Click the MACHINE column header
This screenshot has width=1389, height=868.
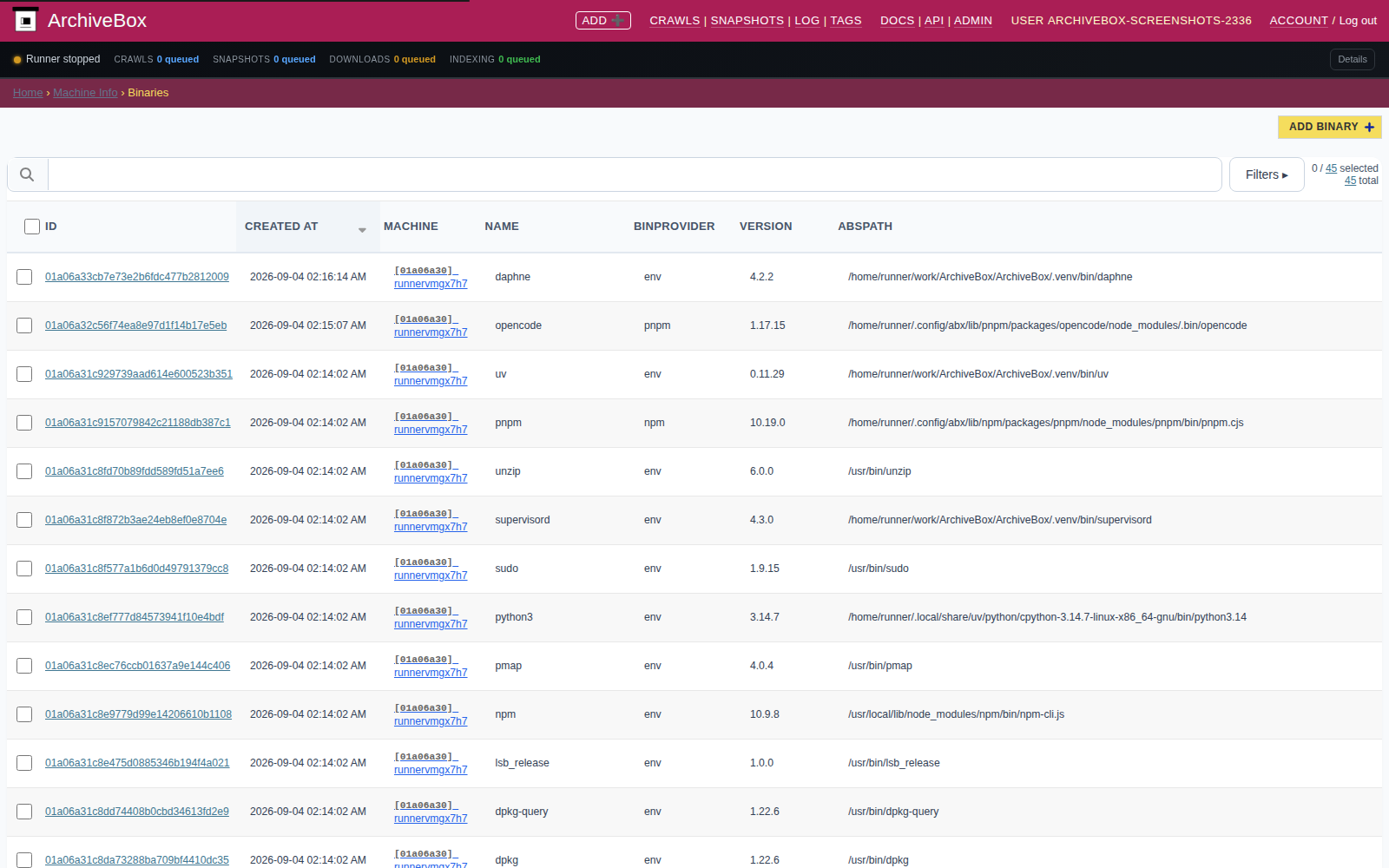411,227
